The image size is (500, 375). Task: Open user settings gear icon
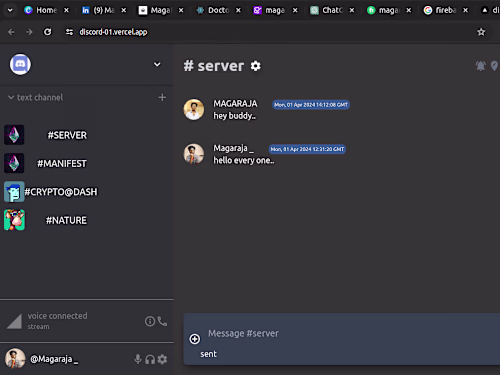[x=162, y=359]
